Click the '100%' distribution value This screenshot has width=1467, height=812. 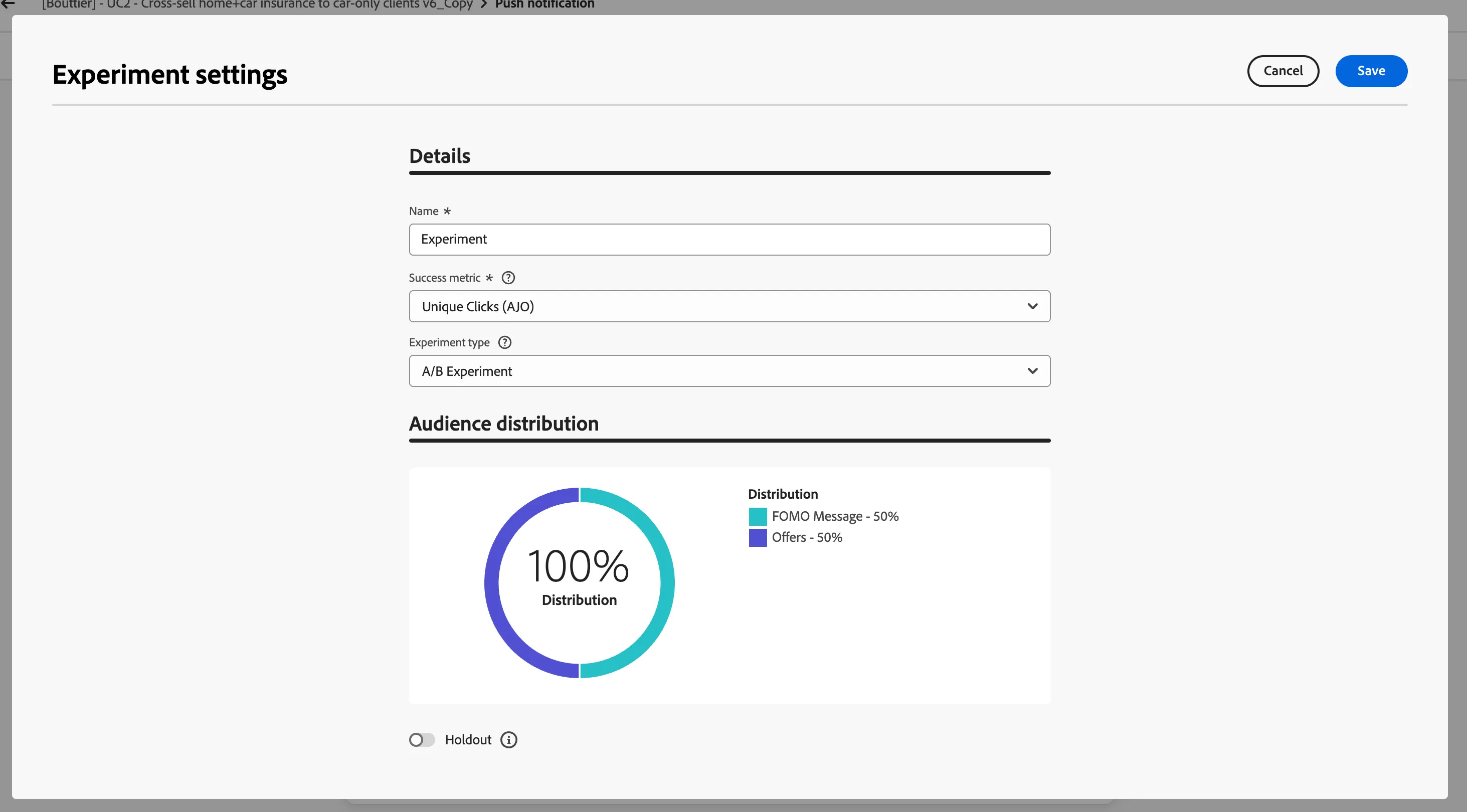[579, 566]
